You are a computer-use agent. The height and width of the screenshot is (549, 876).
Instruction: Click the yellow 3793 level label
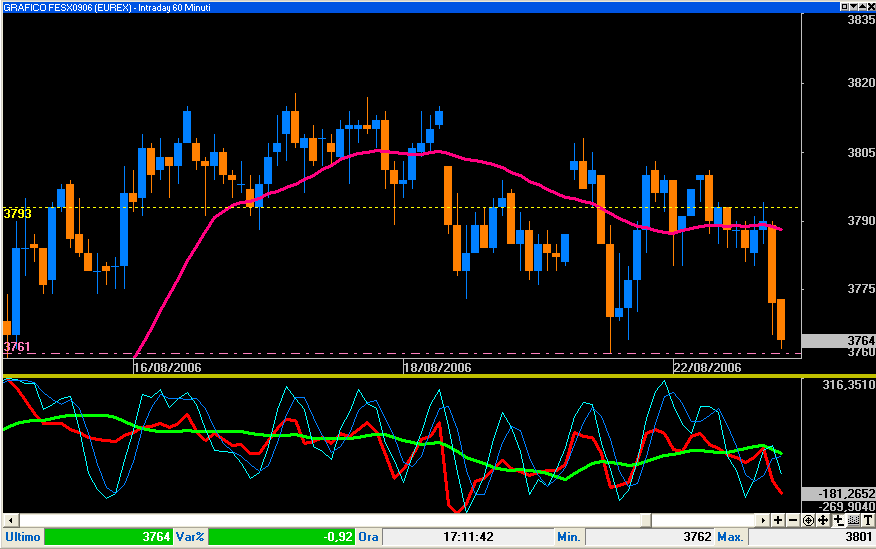click(x=17, y=214)
